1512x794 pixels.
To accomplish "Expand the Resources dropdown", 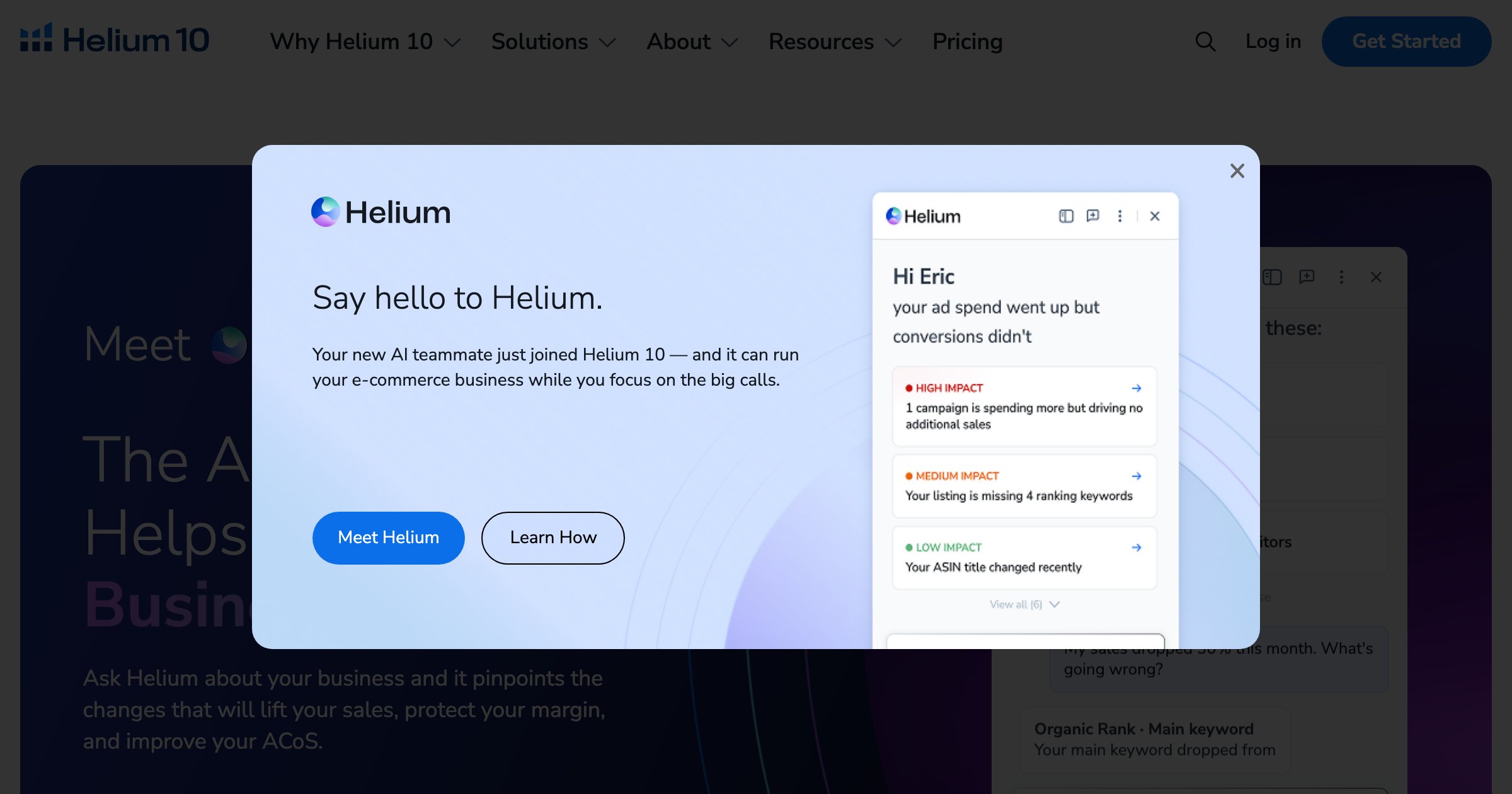I will pyautogui.click(x=835, y=42).
